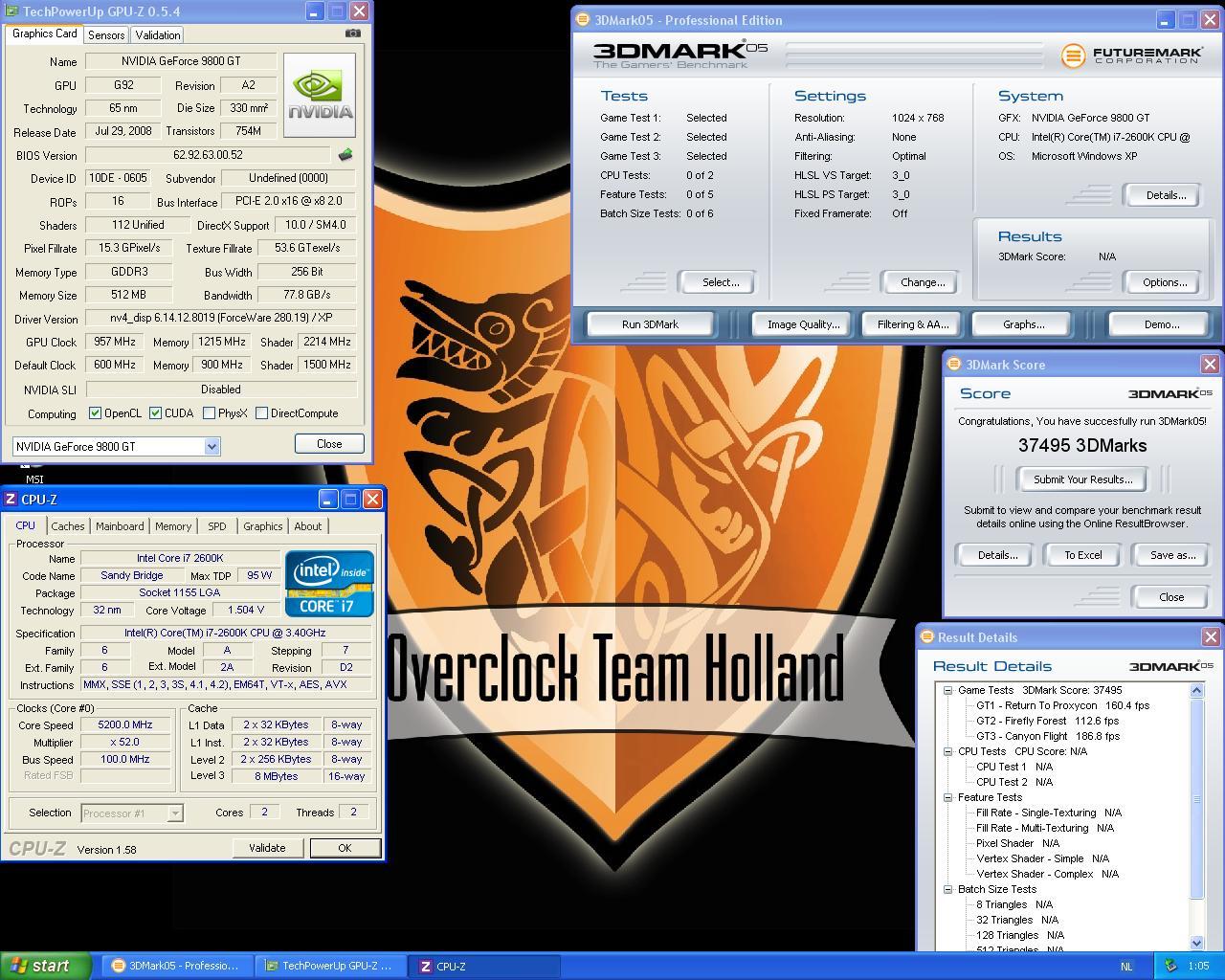Click Demo button in 3DMark05
The height and width of the screenshot is (980, 1225).
coord(1162,324)
